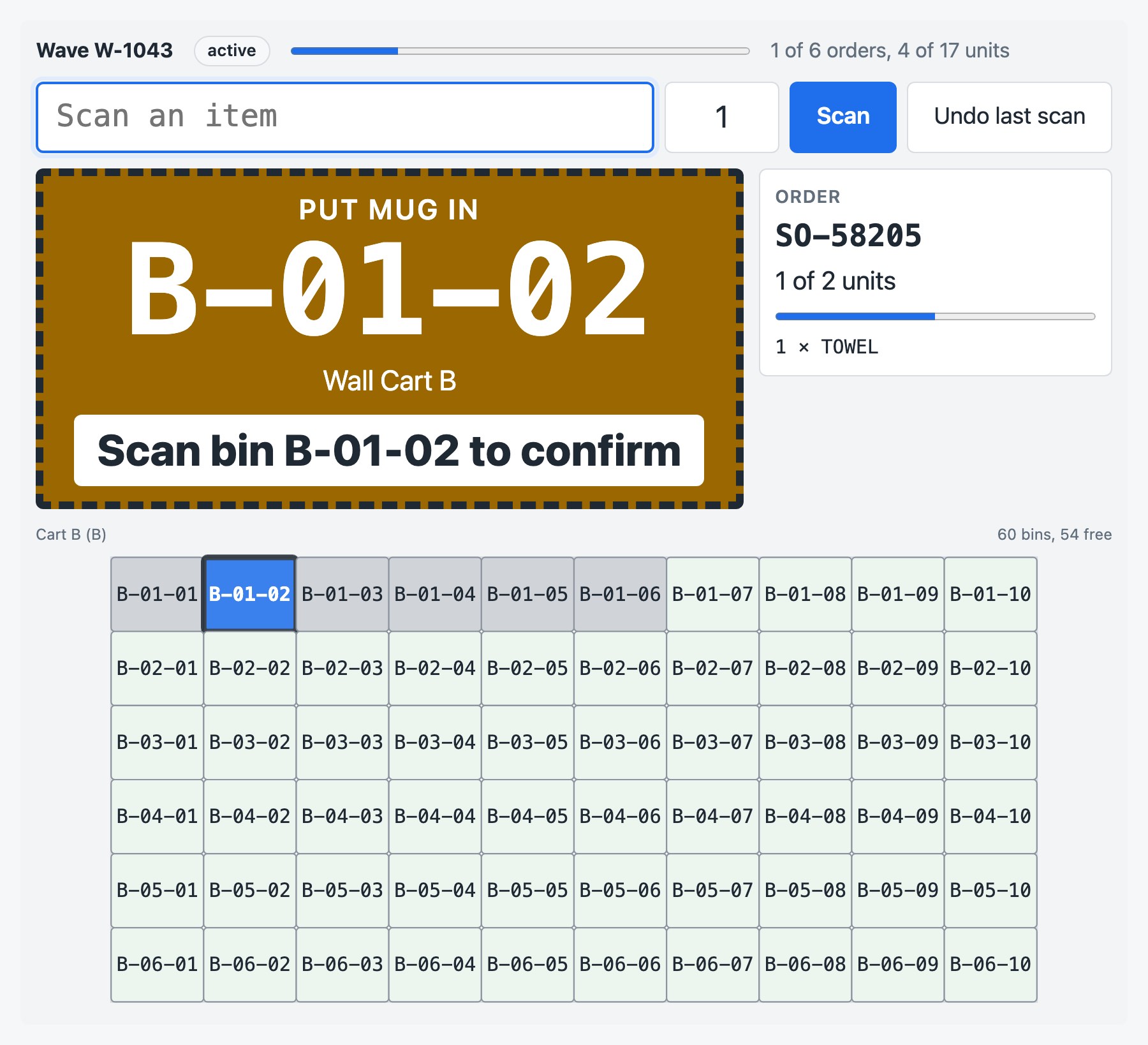Select bin B-01-03
Screen dimensions: 1148x1045
pos(342,594)
